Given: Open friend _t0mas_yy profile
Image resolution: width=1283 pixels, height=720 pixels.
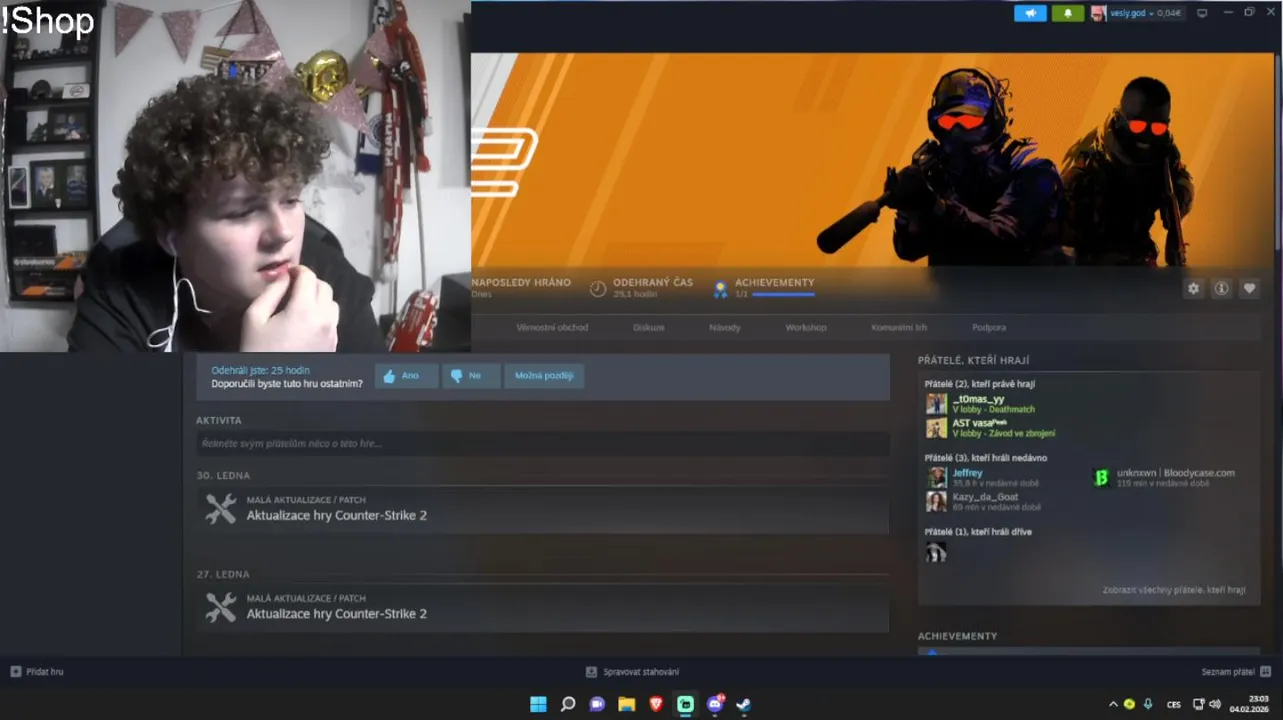Looking at the screenshot, I should tap(978, 399).
